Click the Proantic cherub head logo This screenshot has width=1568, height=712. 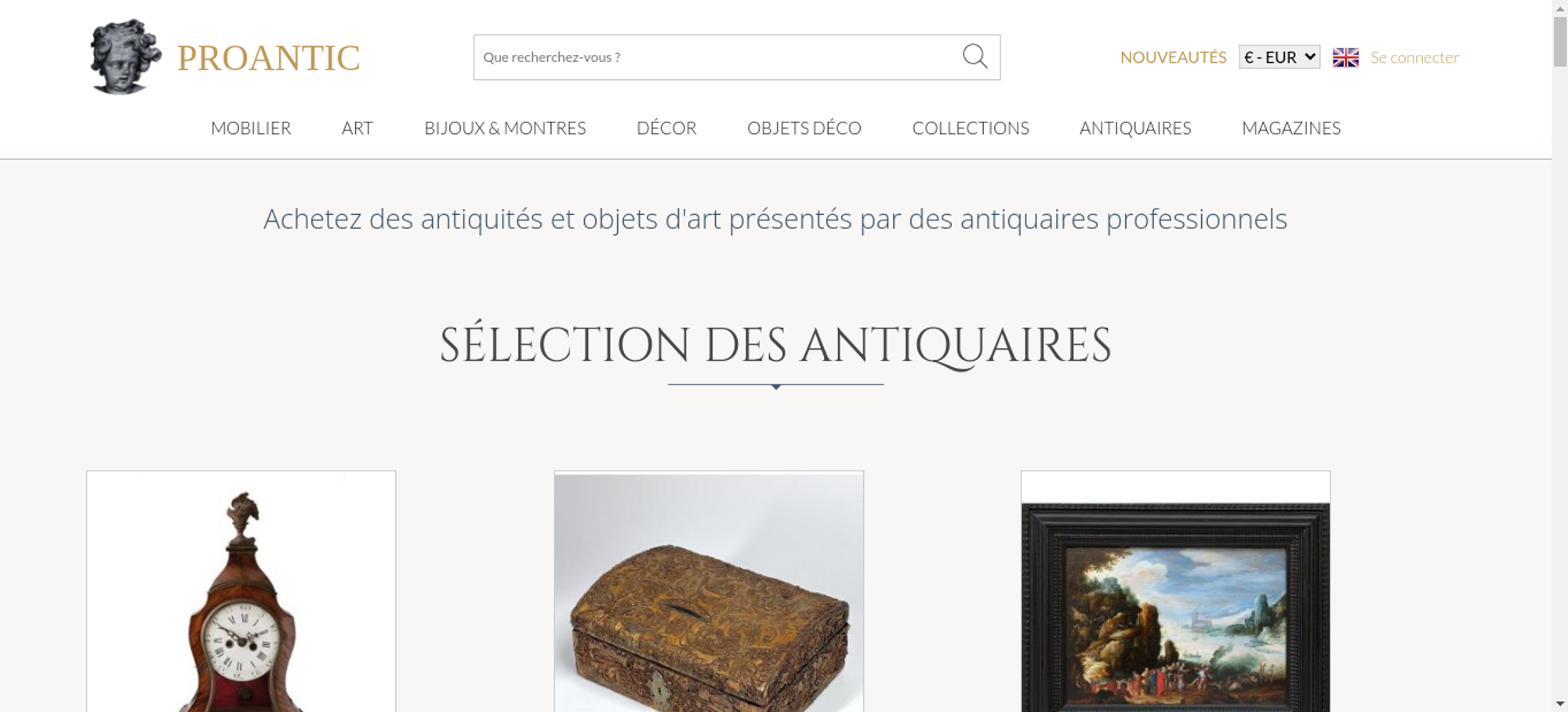[x=125, y=56]
